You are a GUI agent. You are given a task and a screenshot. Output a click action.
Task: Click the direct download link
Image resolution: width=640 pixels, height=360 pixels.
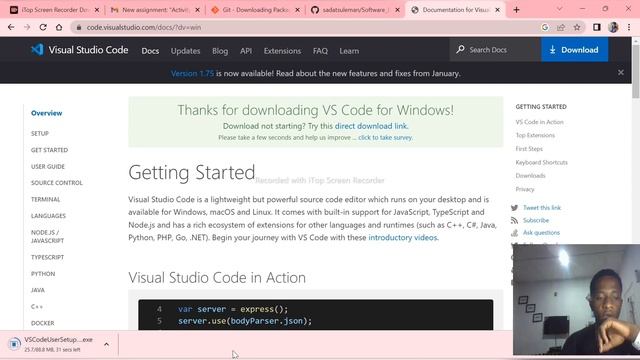371,126
